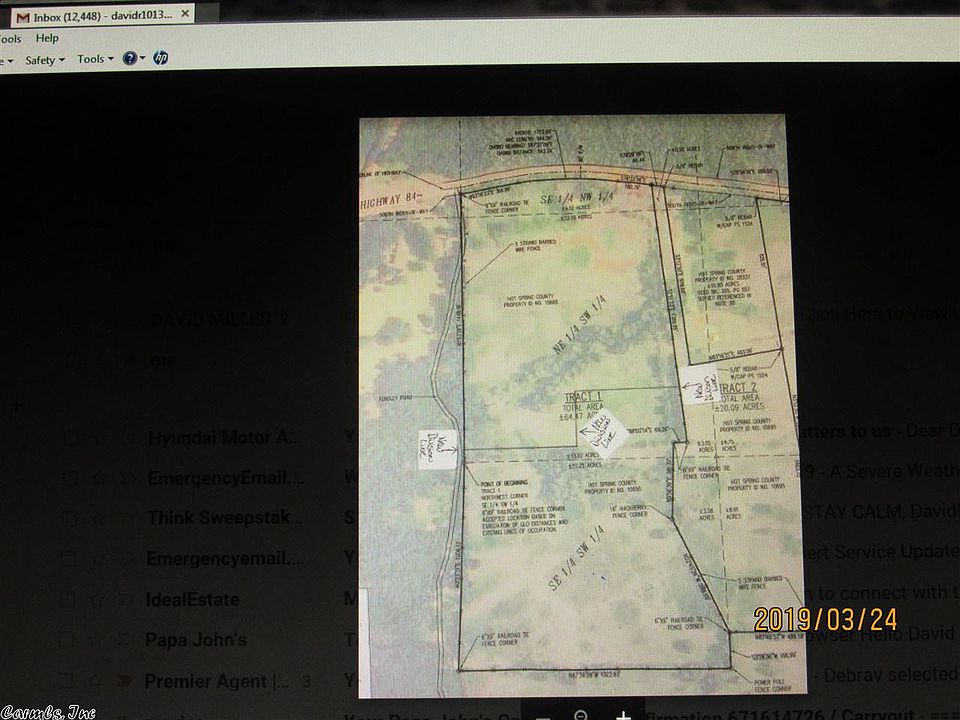Open the Emergencyemail... lowercase sender row
This screenshot has height=720, width=960.
[225, 558]
